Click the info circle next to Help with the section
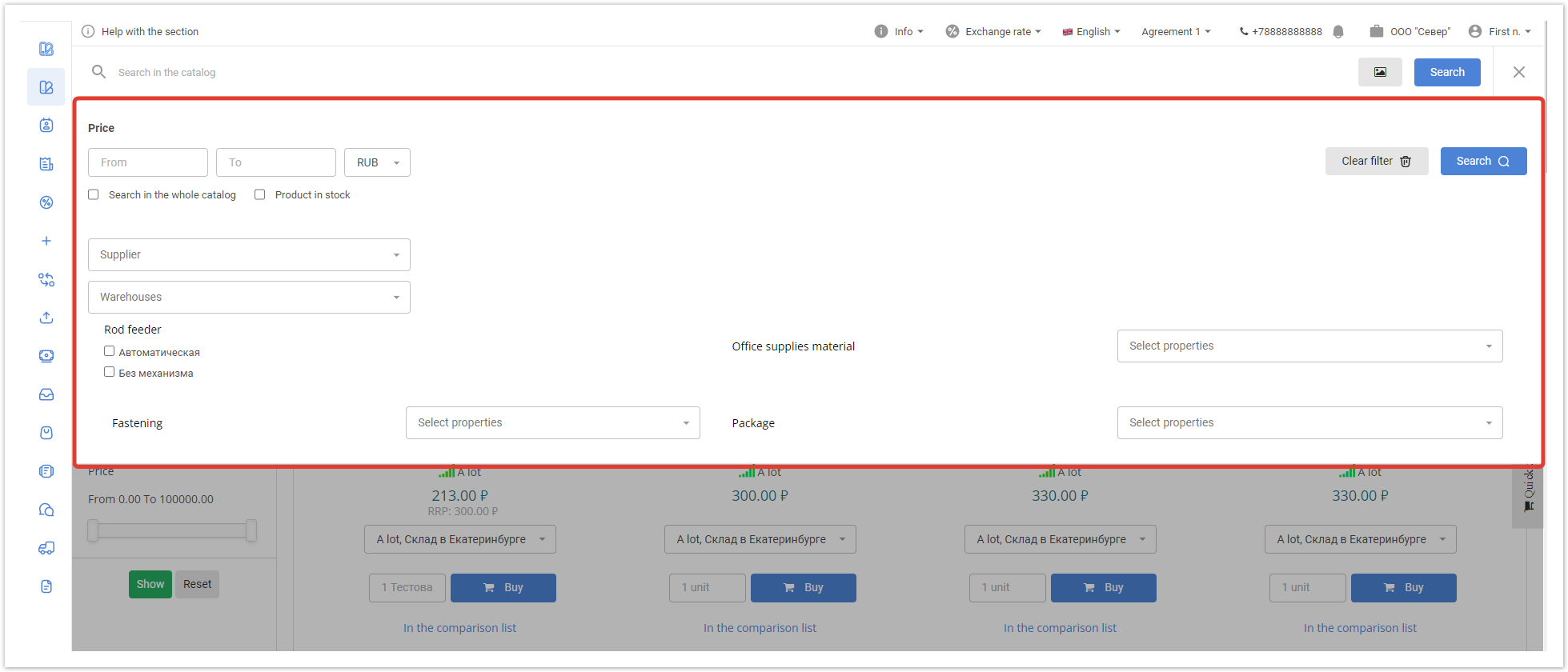1568x672 pixels. click(88, 31)
